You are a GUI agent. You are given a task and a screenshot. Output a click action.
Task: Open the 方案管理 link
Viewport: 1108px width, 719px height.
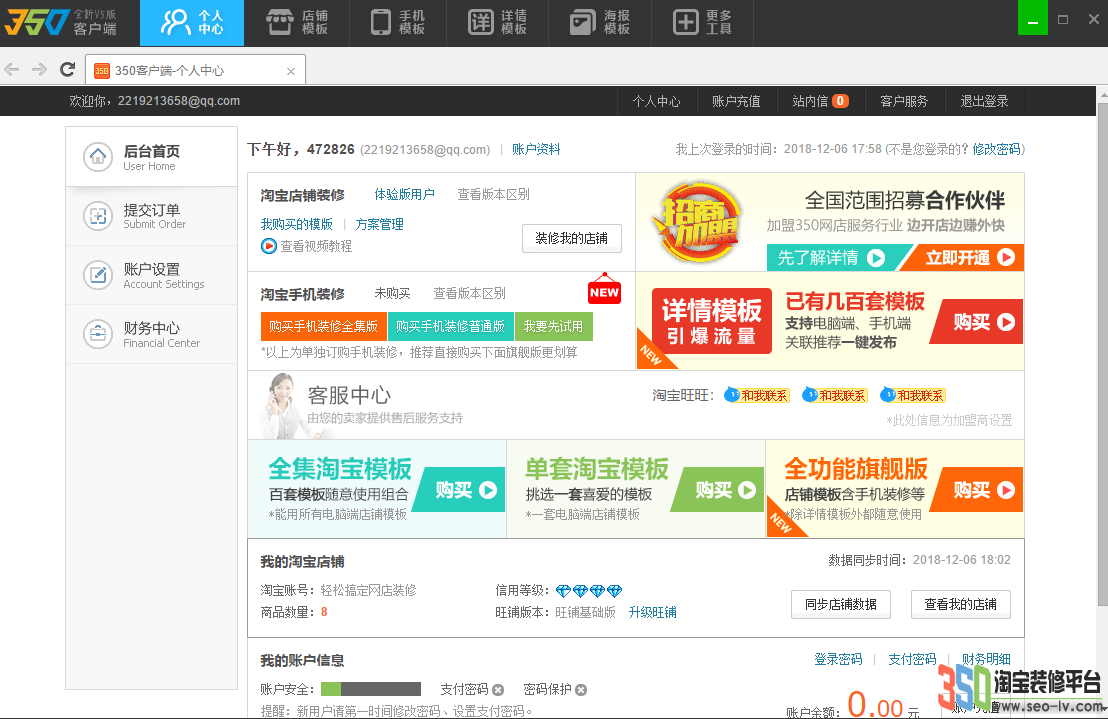point(379,224)
